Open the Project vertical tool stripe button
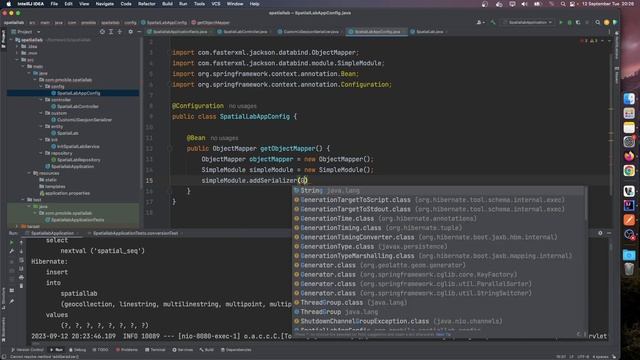Image resolution: width=640 pixels, height=360 pixels. click(x=4, y=39)
